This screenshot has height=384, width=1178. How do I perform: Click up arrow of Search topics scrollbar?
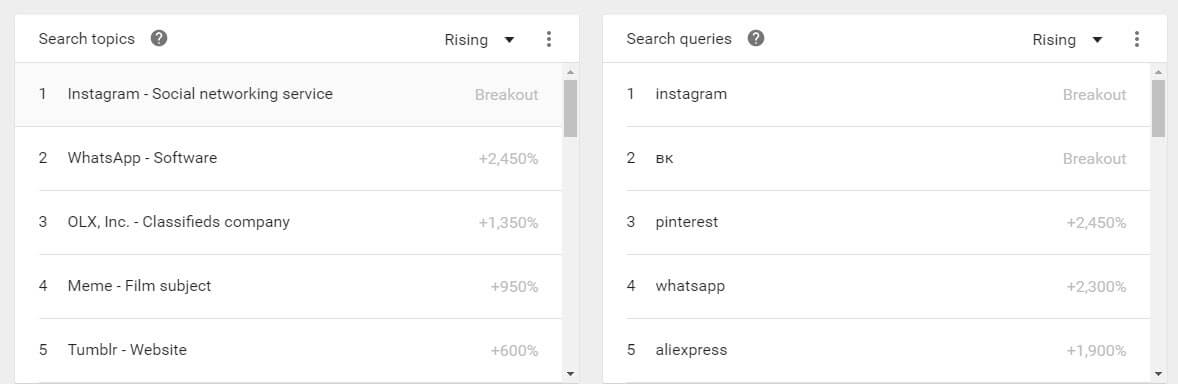[x=570, y=72]
